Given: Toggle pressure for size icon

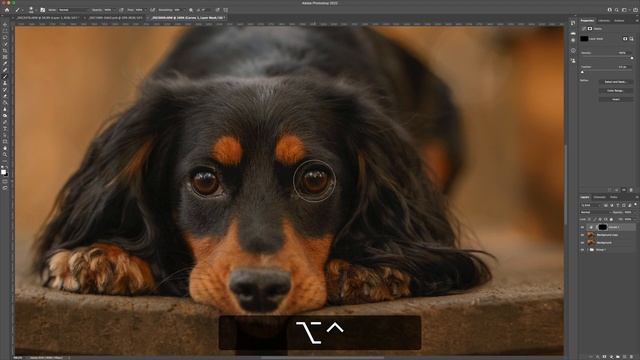Looking at the screenshot, I should [218, 10].
